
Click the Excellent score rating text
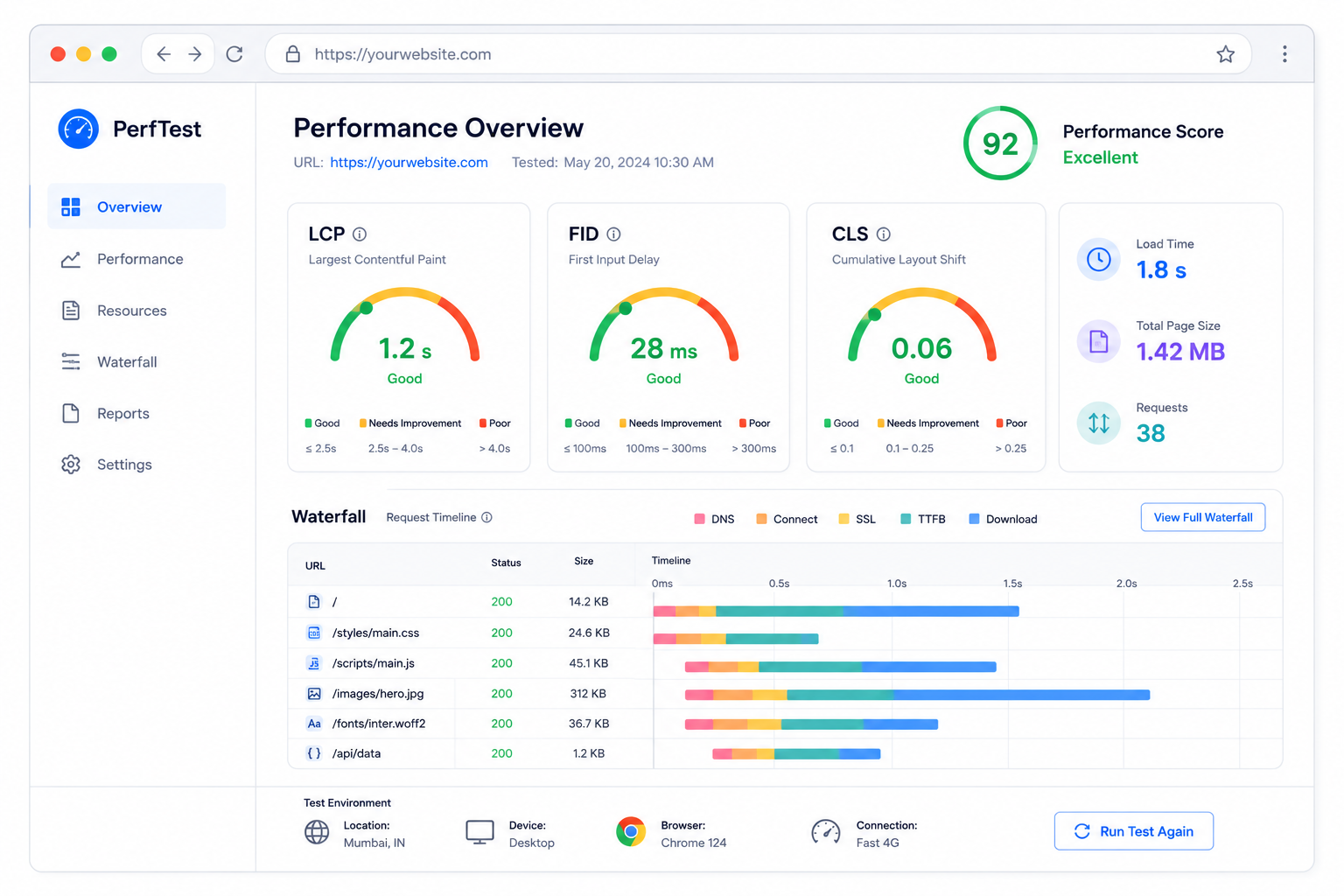click(1100, 157)
